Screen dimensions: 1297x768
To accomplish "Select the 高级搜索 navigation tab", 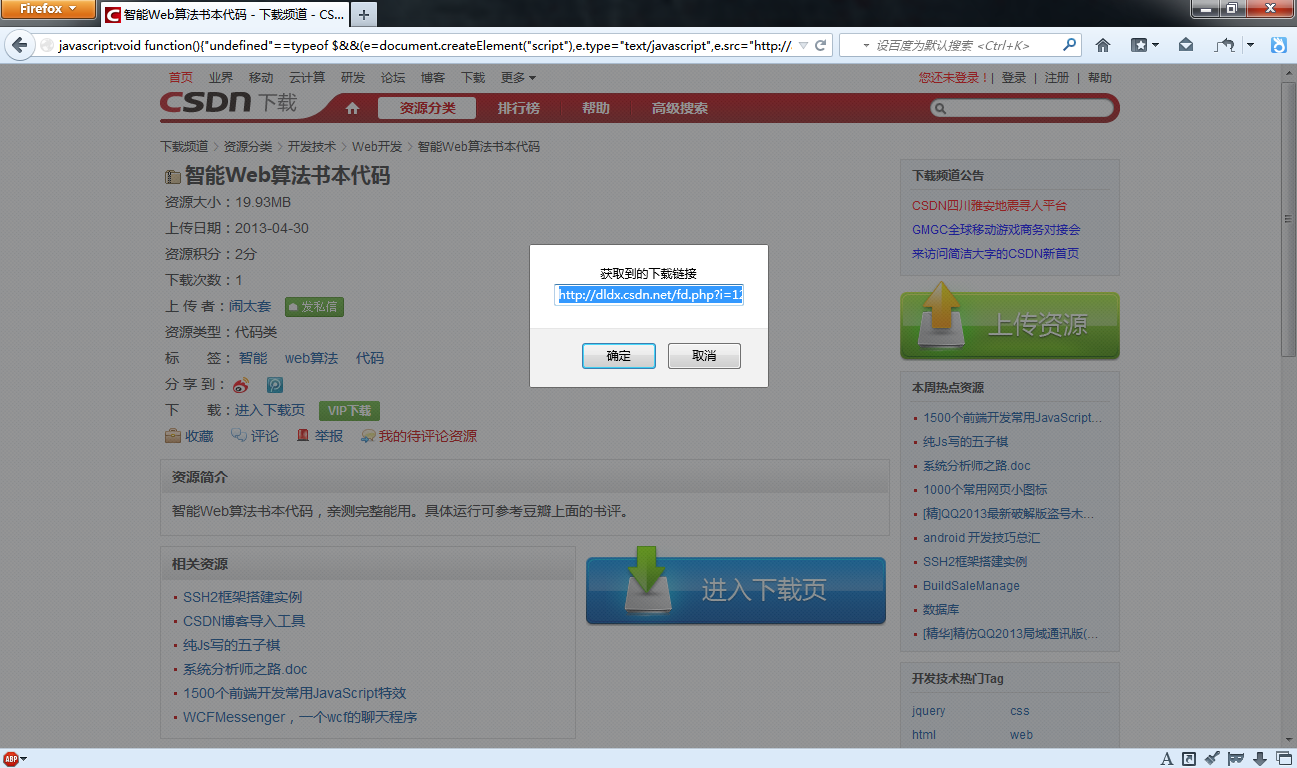I will tap(680, 108).
